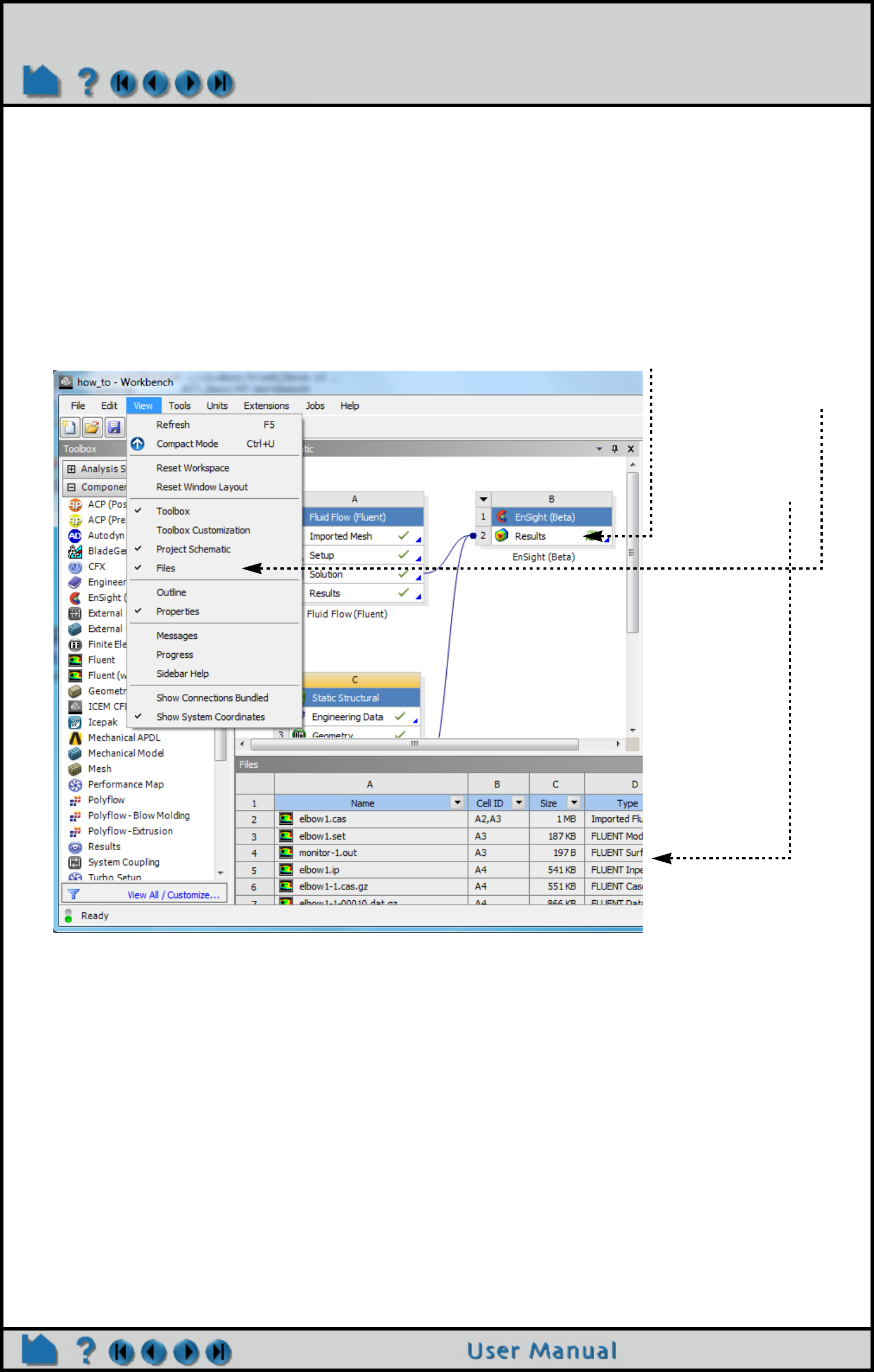Go to previous page using top header arrow
The width and height of the screenshot is (874, 1372).
pos(156,84)
